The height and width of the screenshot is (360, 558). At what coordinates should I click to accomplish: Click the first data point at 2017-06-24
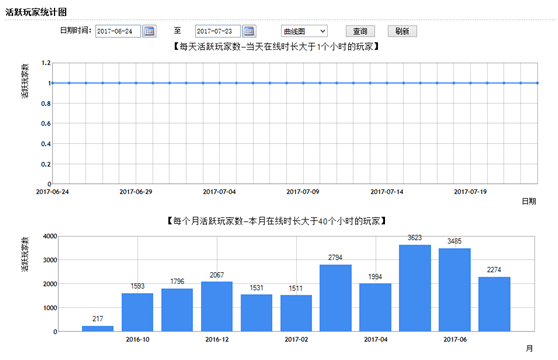(52, 83)
